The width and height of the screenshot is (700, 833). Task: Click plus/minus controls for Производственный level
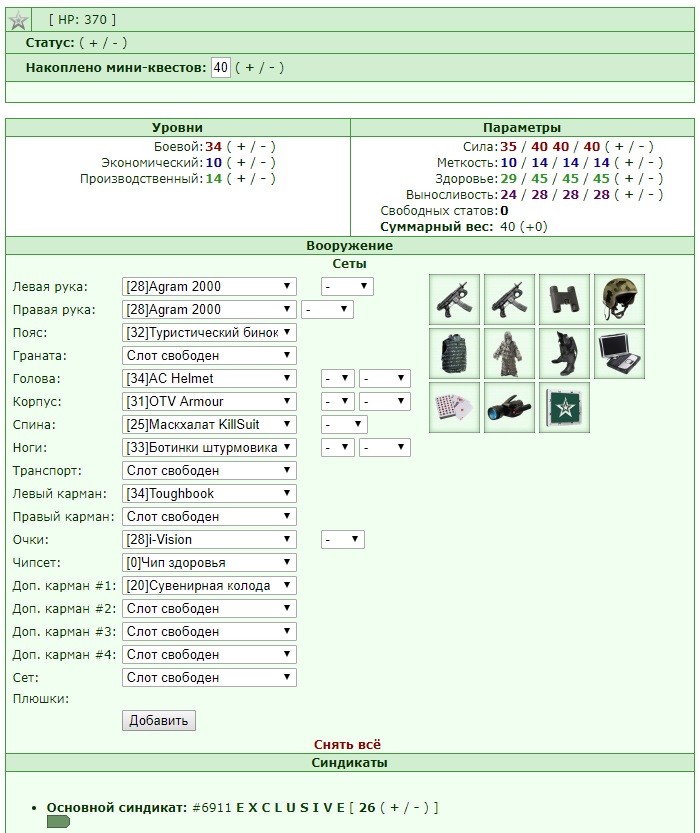click(251, 178)
